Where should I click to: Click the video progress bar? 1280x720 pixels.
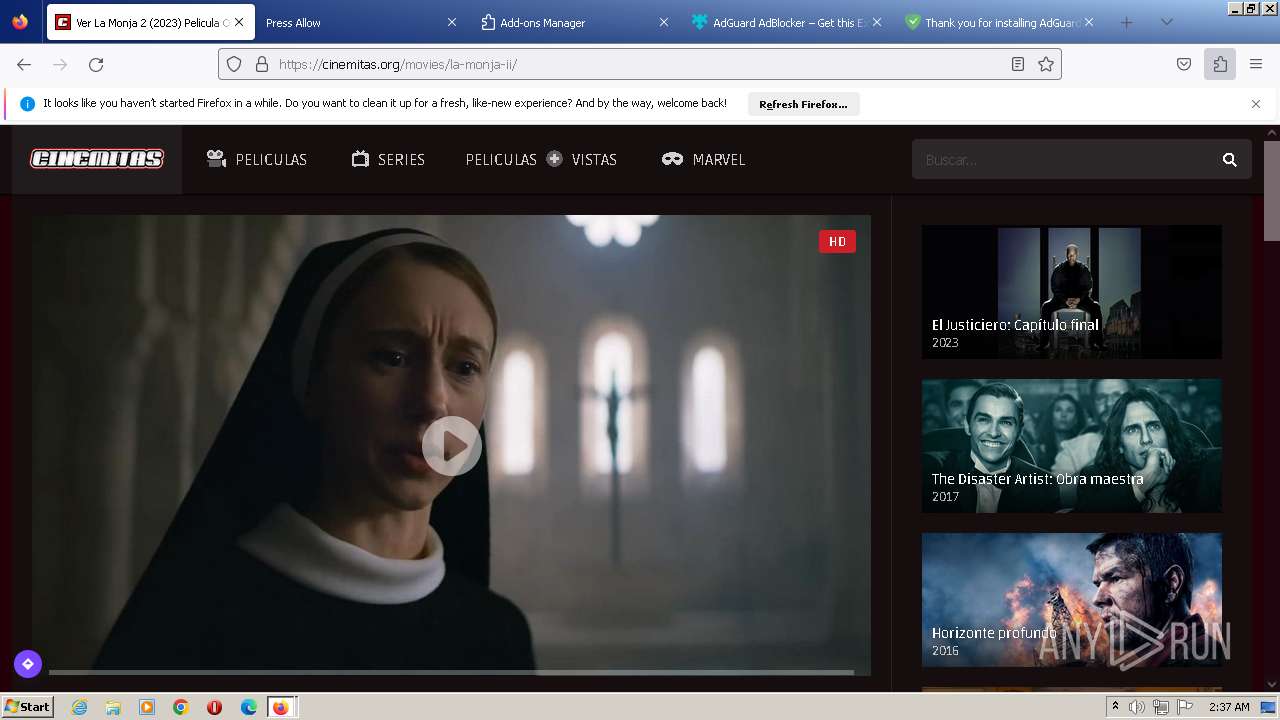click(x=451, y=672)
